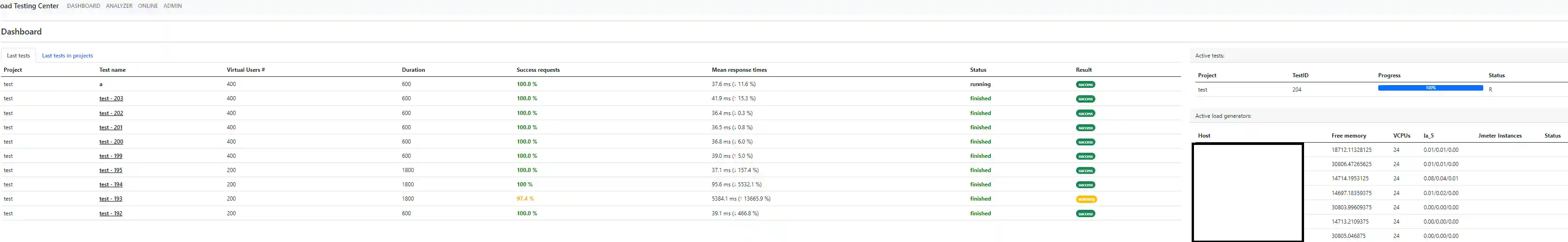Viewport: 1568px width, 242px height.
Task: Click the active test 204 progress bar
Action: (x=1430, y=88)
